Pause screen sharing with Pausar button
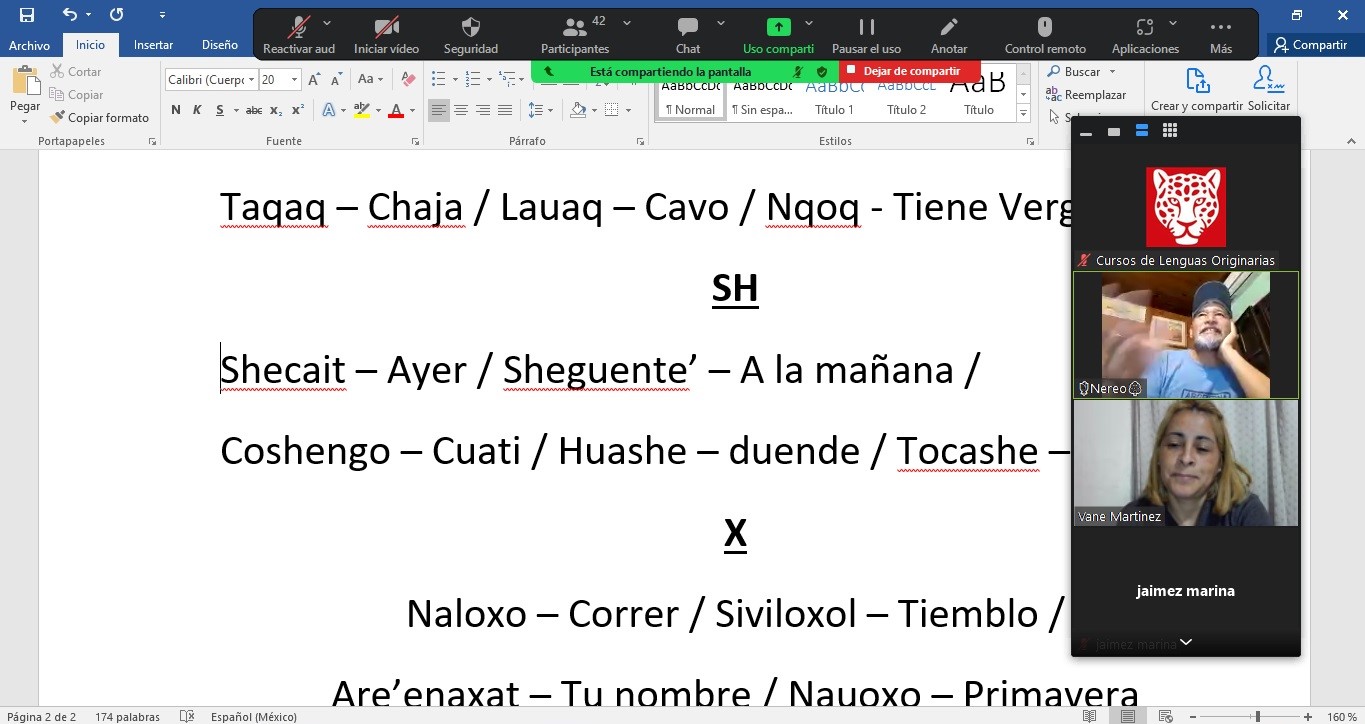The height and width of the screenshot is (724, 1365). click(866, 28)
